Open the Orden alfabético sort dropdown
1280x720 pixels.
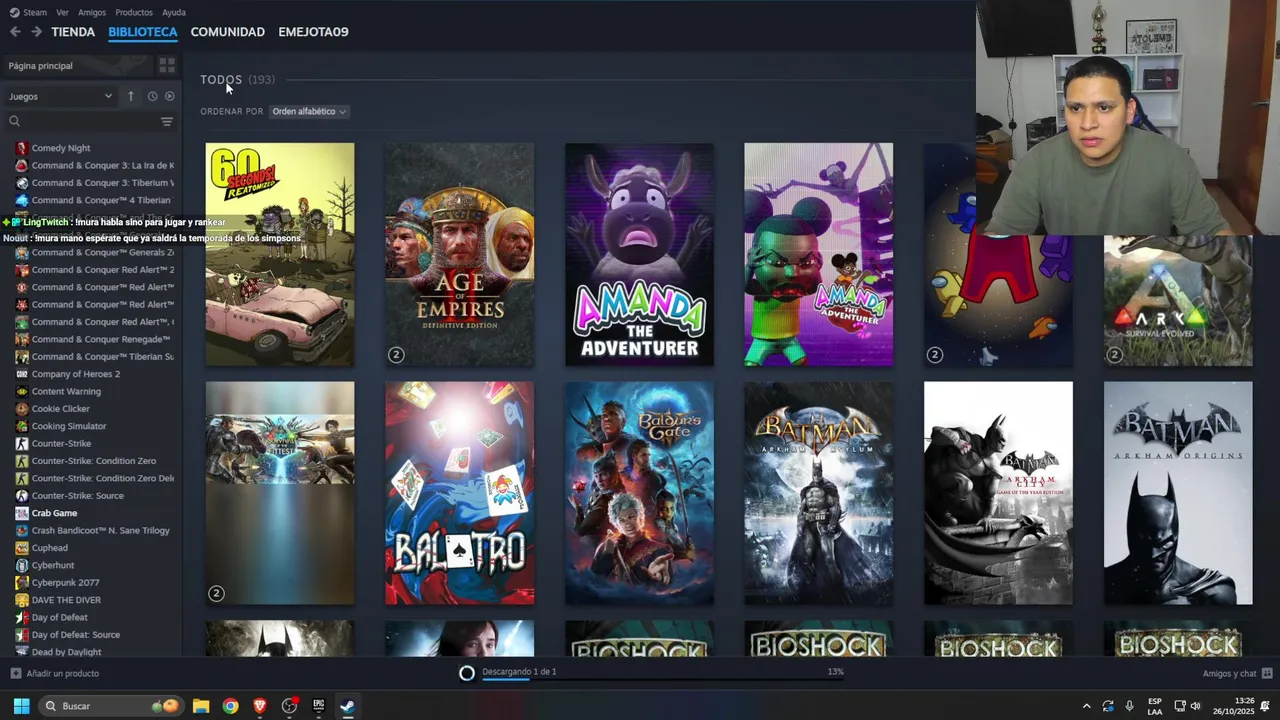[x=309, y=111]
